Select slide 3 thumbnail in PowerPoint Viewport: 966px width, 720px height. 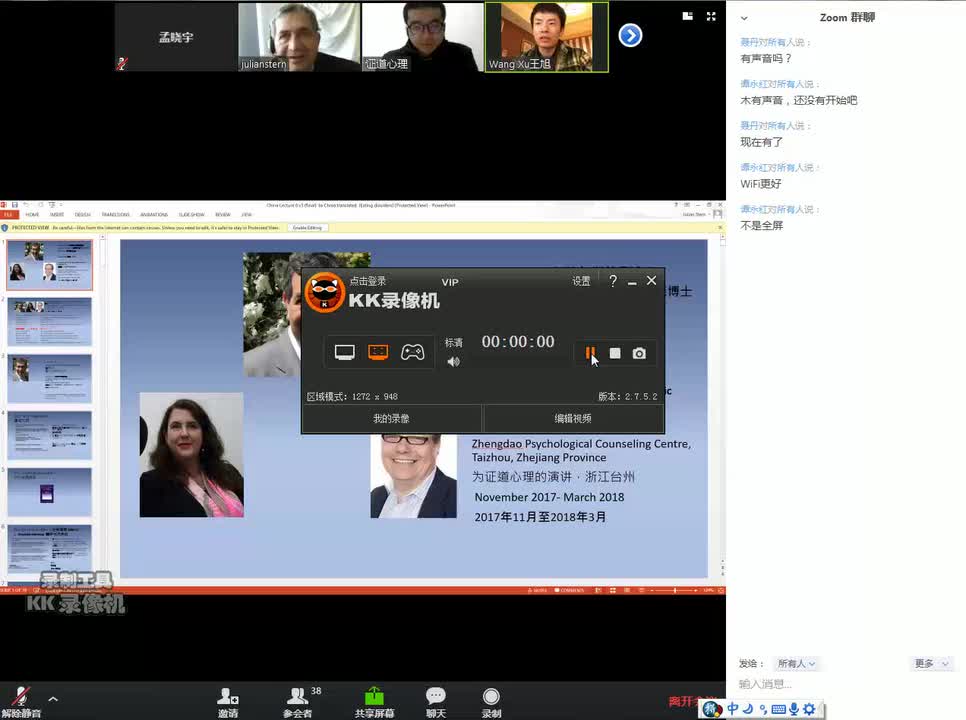click(x=49, y=378)
